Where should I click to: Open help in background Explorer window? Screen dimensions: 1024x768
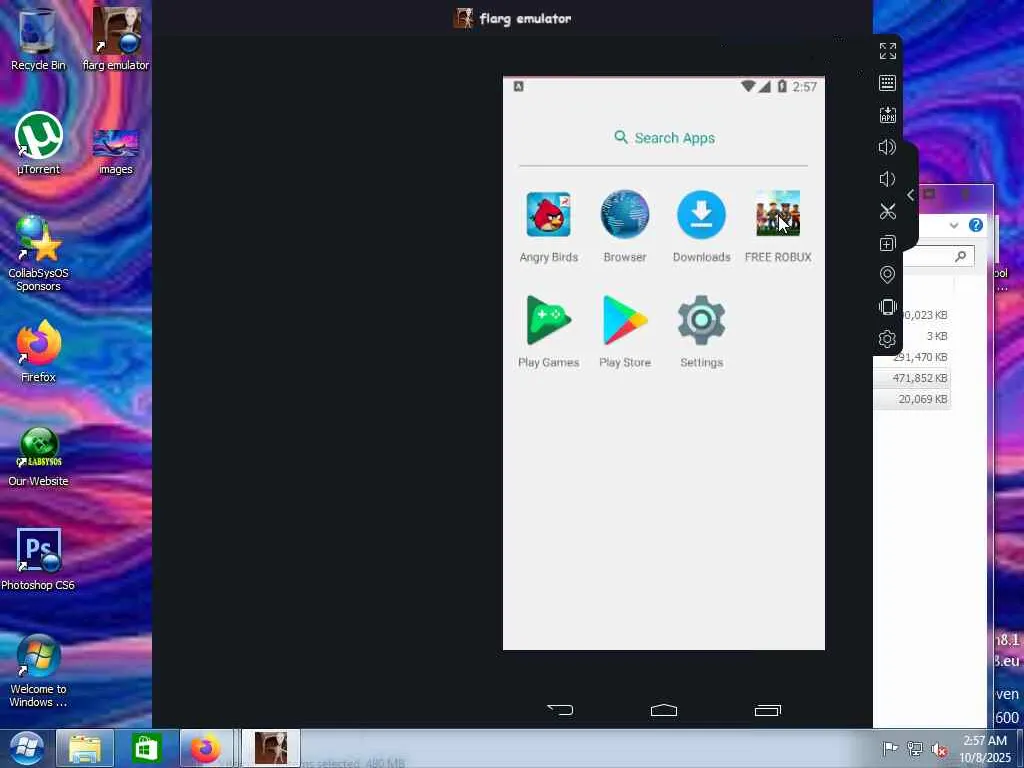tap(976, 225)
